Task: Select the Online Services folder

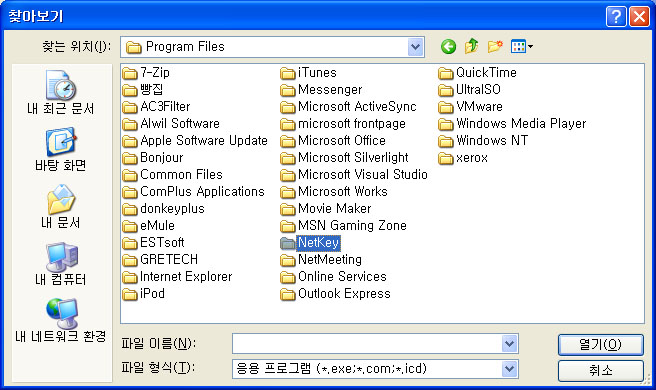Action: [333, 277]
